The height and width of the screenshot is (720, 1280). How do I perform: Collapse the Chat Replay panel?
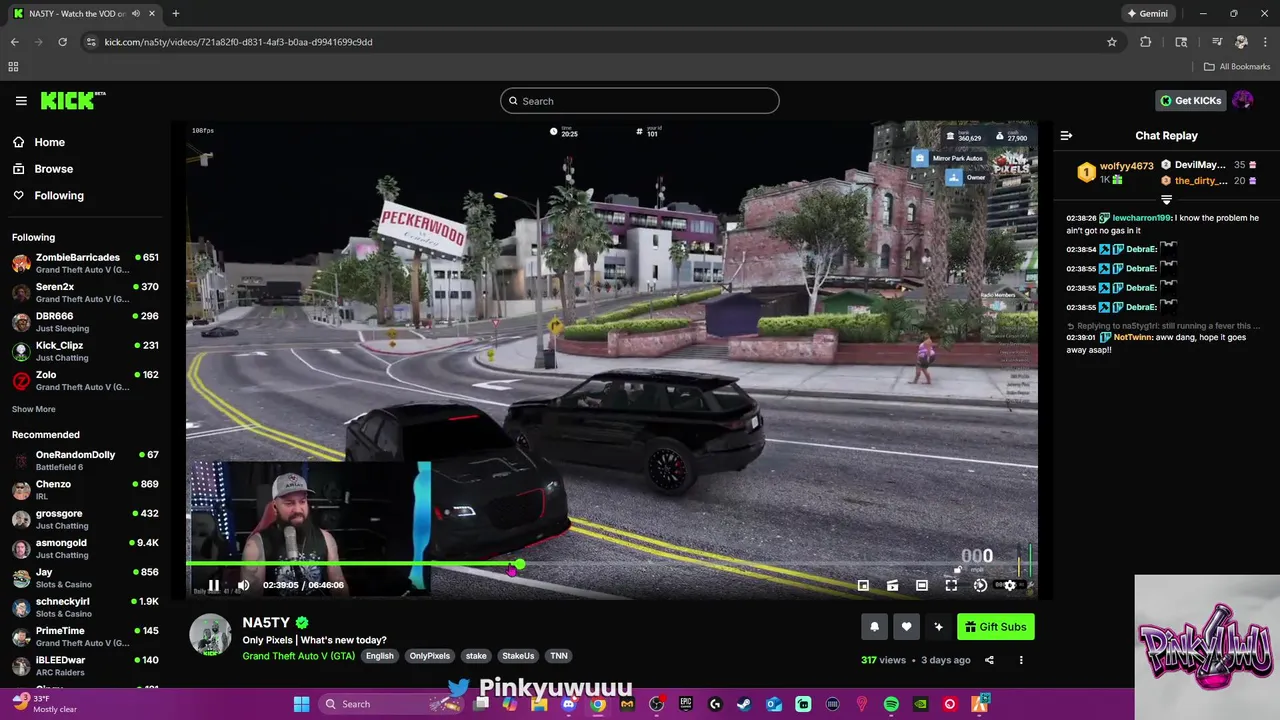(x=1066, y=136)
